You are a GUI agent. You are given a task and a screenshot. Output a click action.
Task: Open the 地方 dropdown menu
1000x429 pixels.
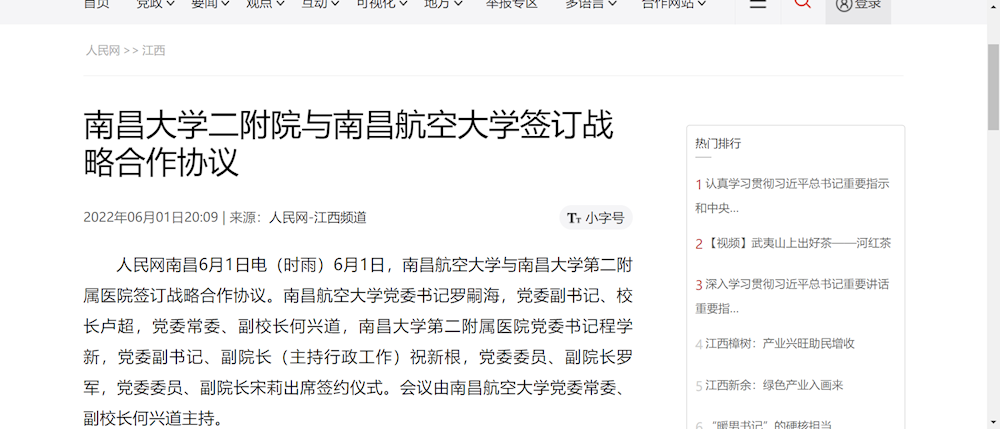pos(443,3)
